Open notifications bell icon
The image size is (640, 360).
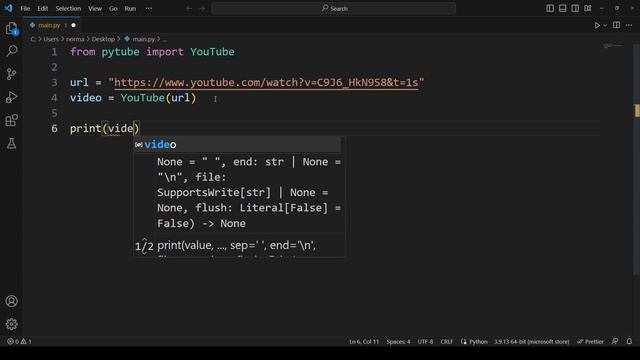point(629,341)
